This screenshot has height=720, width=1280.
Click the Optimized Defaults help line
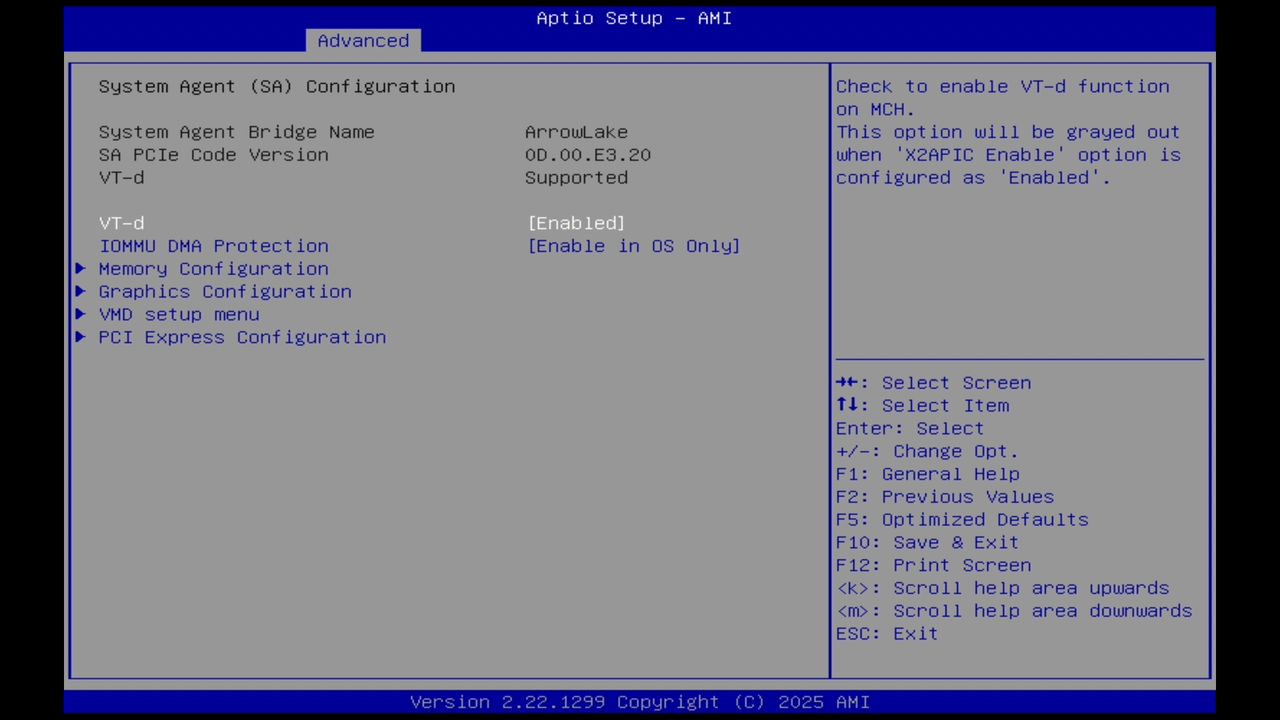[962, 519]
